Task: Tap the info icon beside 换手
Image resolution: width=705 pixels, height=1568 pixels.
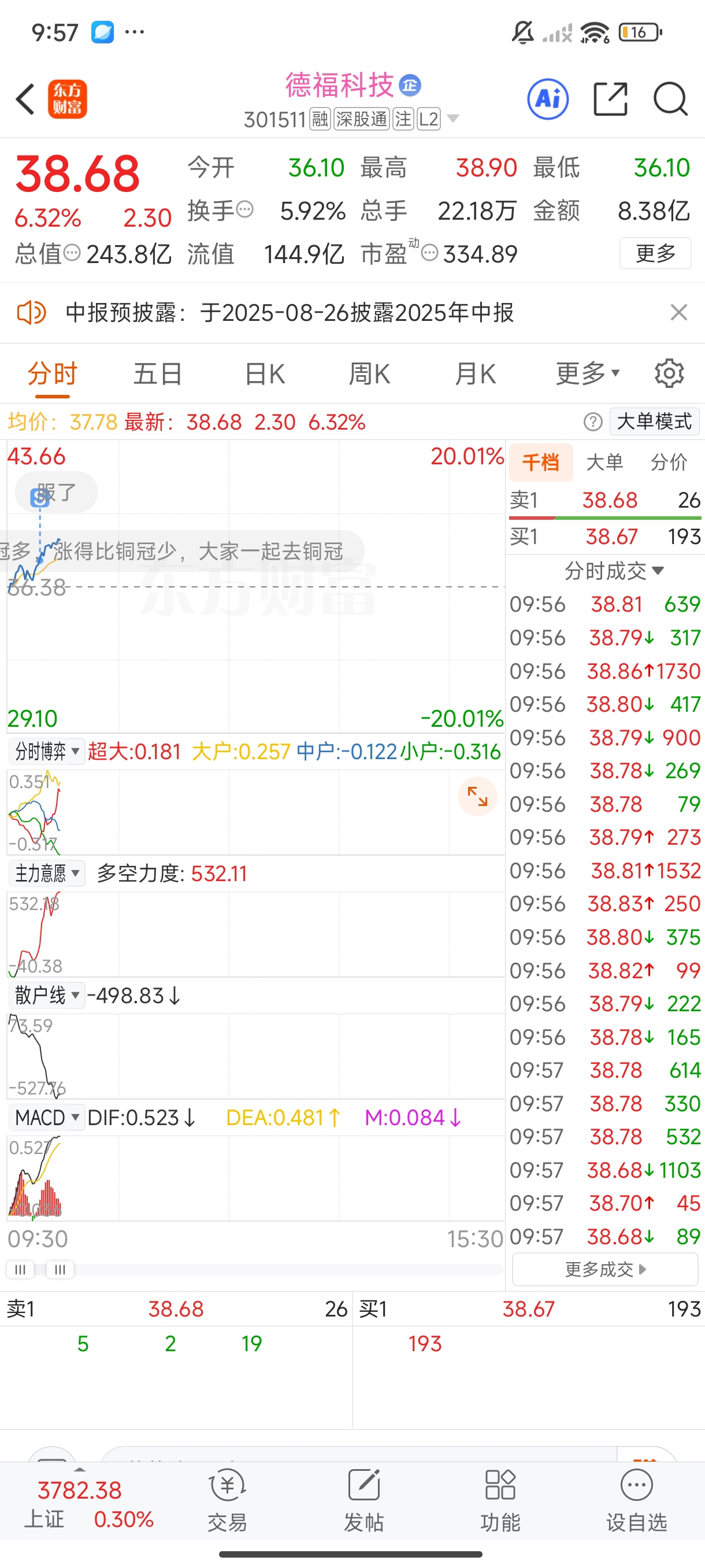Action: pyautogui.click(x=244, y=209)
